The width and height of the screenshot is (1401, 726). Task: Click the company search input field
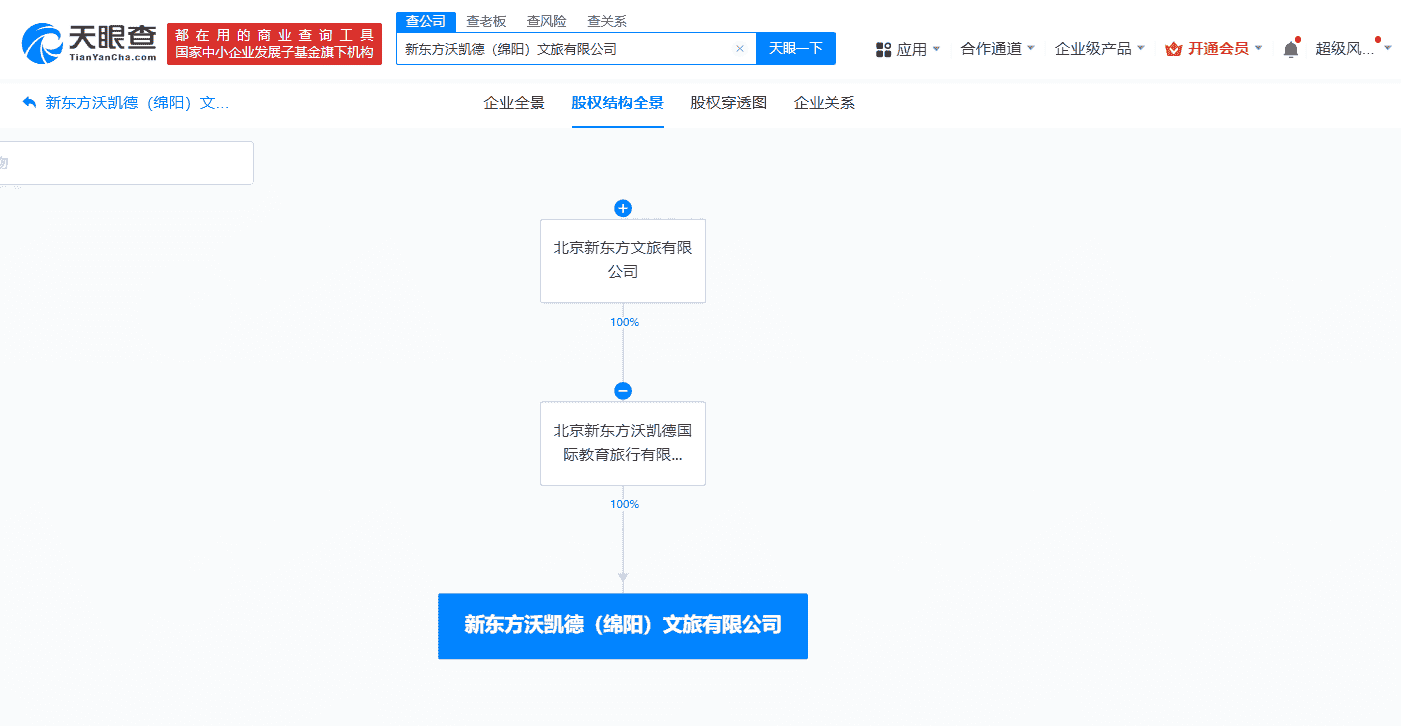[565, 49]
